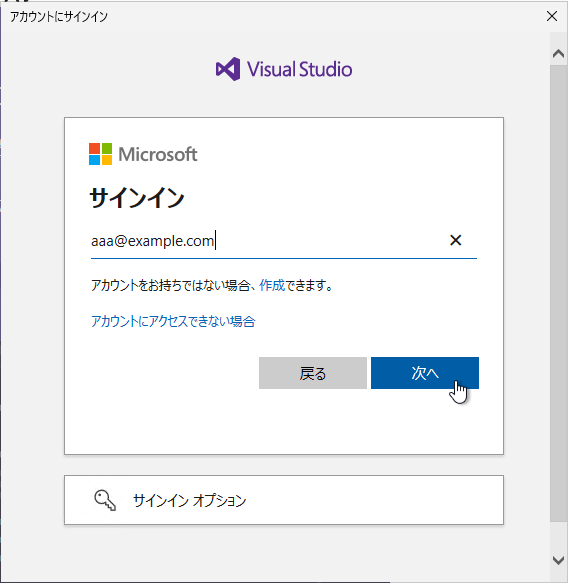The height and width of the screenshot is (583, 568).
Task: Open the 作成 account creation link
Action: (272, 285)
